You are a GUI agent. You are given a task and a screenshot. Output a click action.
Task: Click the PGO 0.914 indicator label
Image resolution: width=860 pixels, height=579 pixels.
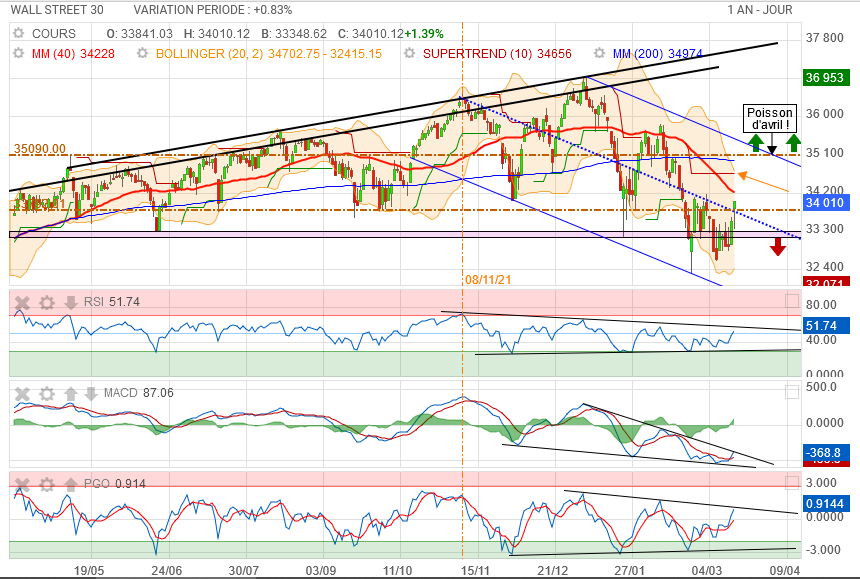coord(115,484)
